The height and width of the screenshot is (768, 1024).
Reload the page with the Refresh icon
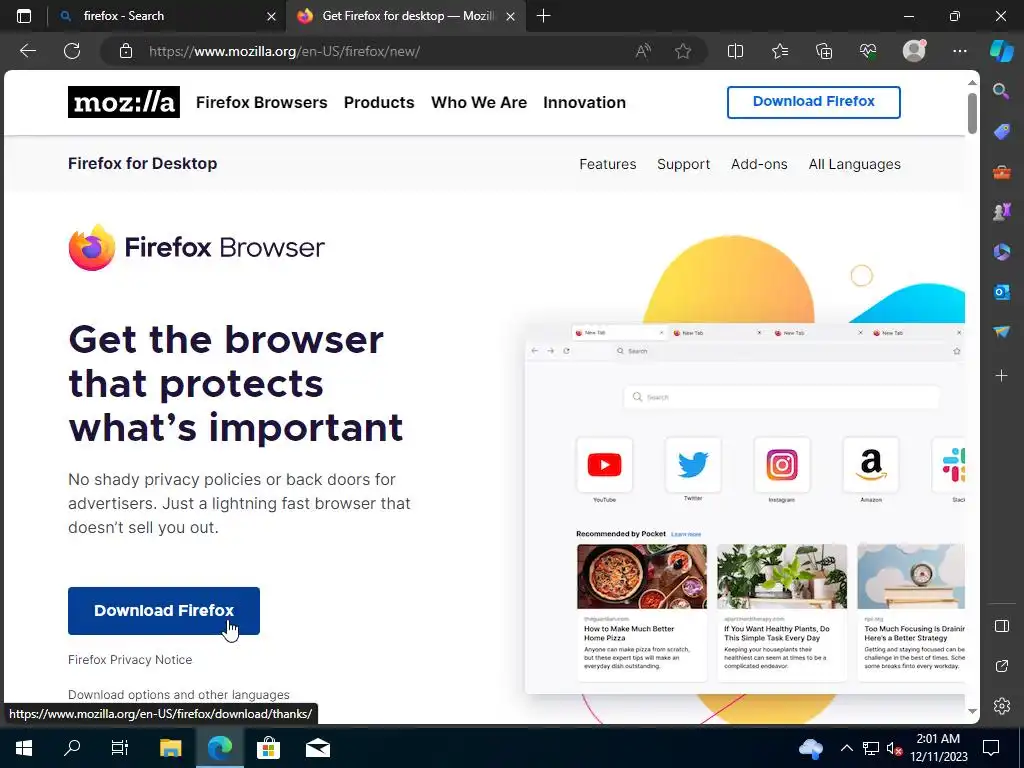click(x=72, y=51)
